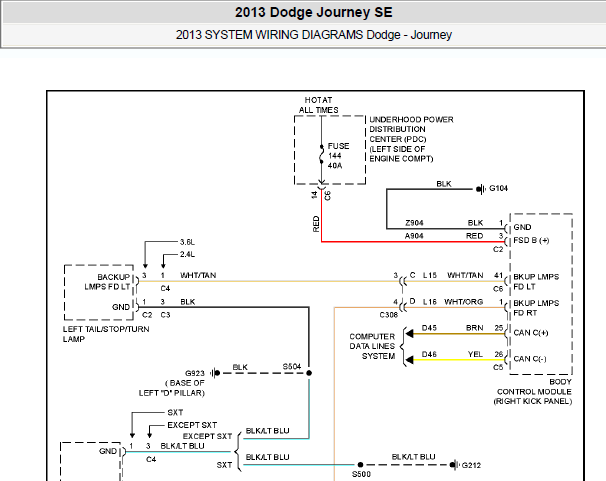Click the fuse symbol inside the PDC box
The height and width of the screenshot is (481, 606).
[x=321, y=154]
